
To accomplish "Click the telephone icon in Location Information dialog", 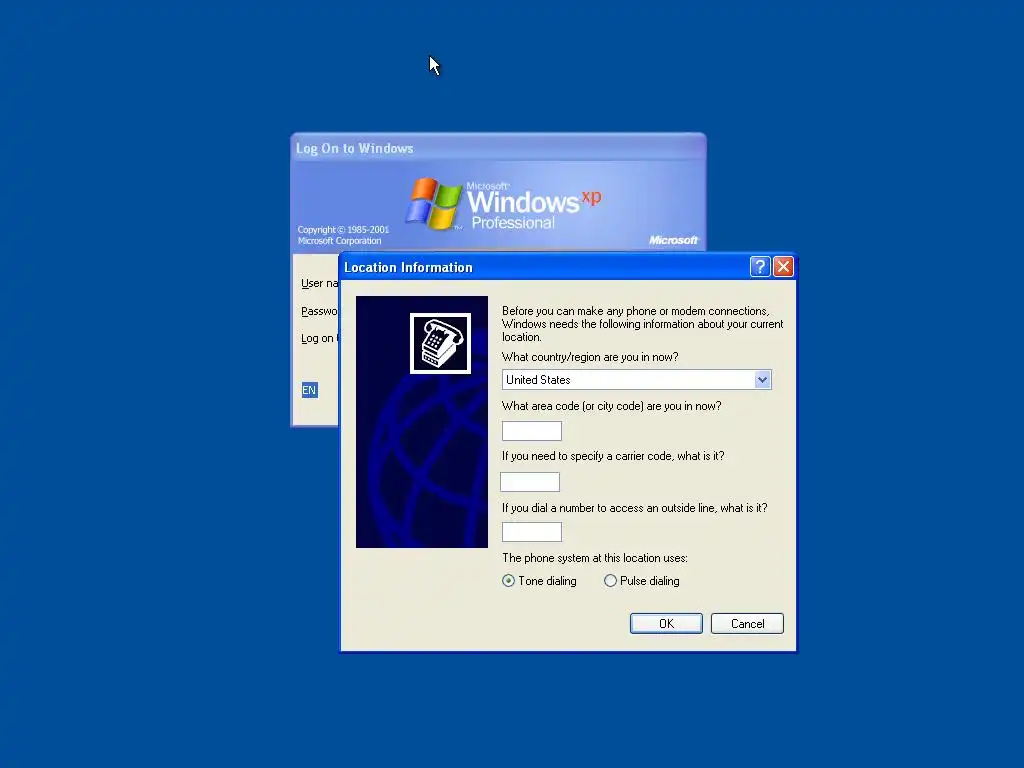I will click(440, 344).
